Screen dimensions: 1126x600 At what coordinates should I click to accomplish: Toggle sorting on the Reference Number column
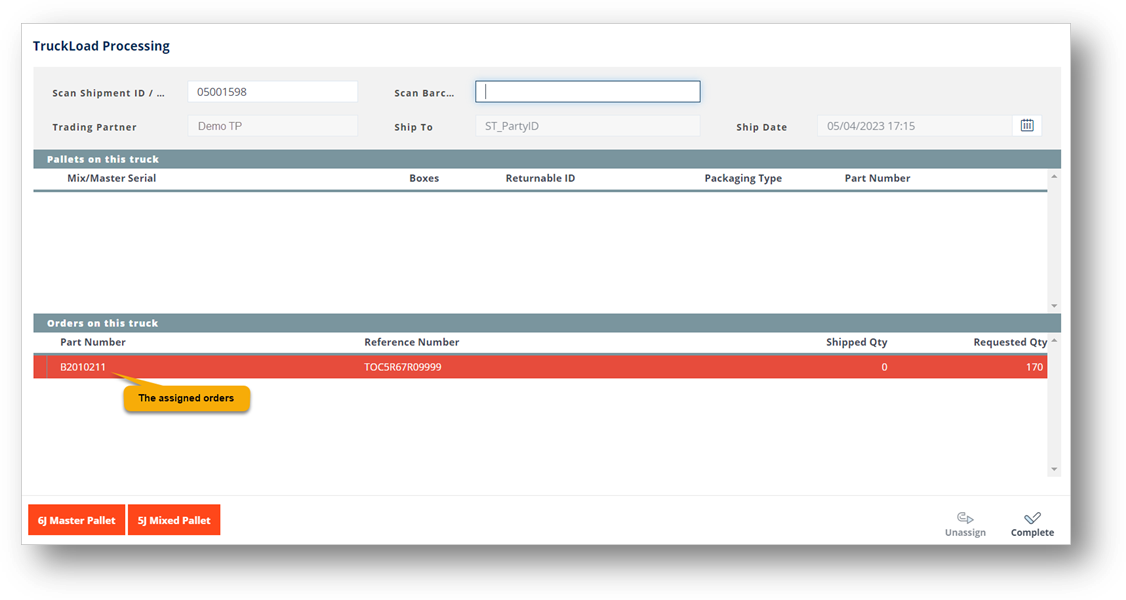click(x=411, y=341)
